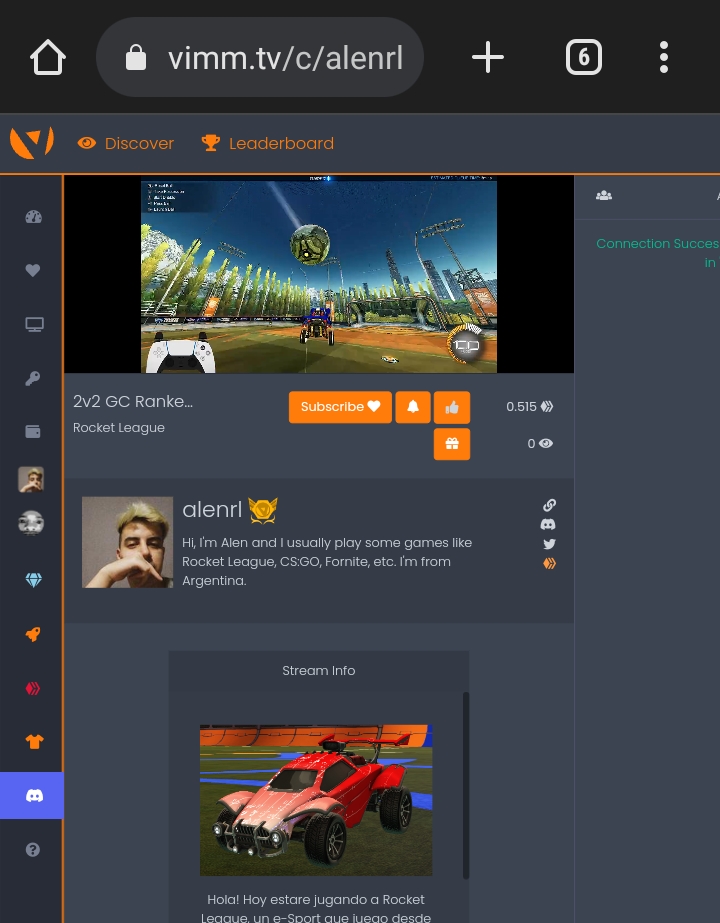Open the Leaderboard page
This screenshot has height=923, width=720.
[268, 143]
